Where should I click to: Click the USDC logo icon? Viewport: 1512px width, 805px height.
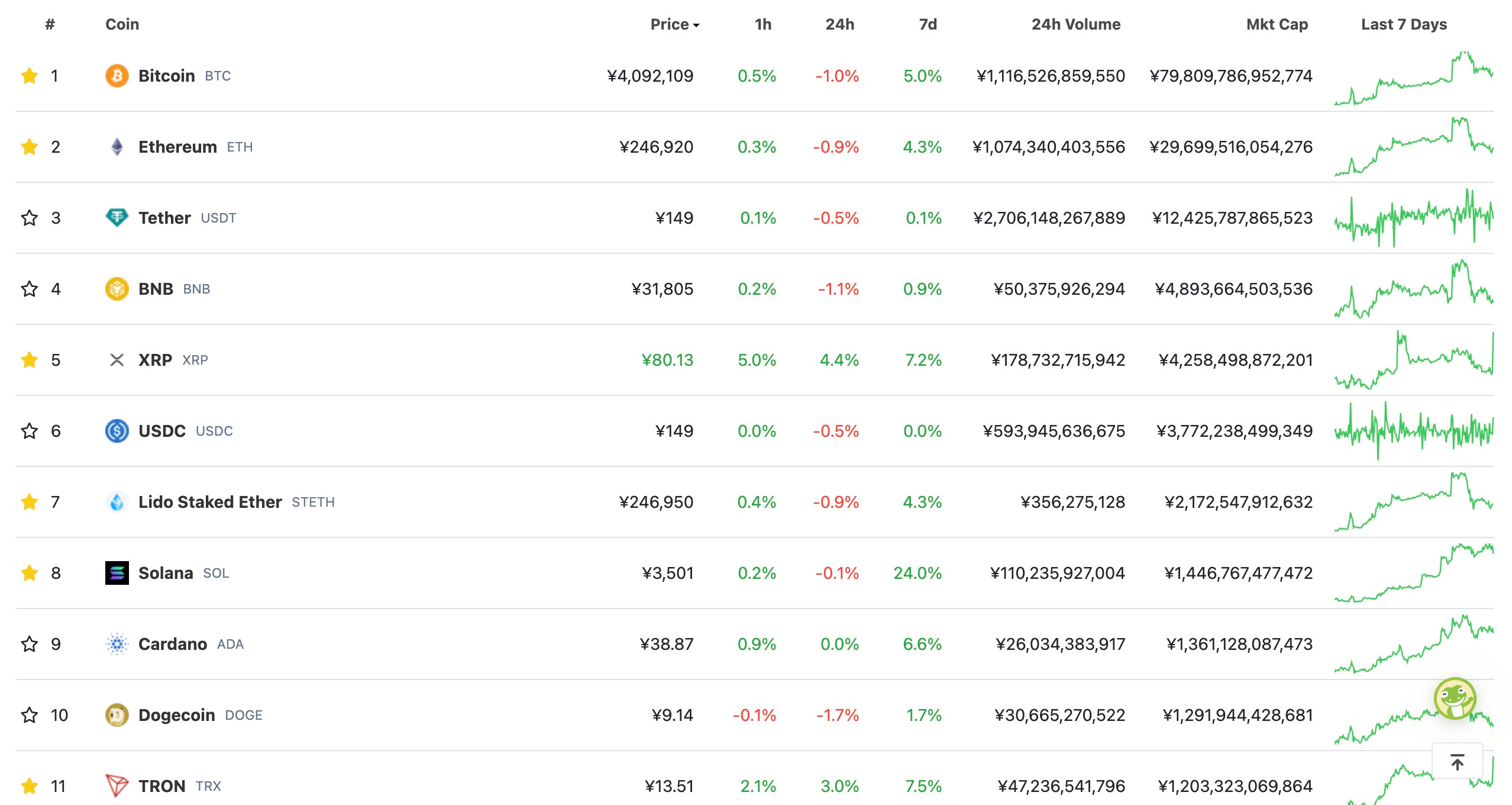[x=117, y=431]
